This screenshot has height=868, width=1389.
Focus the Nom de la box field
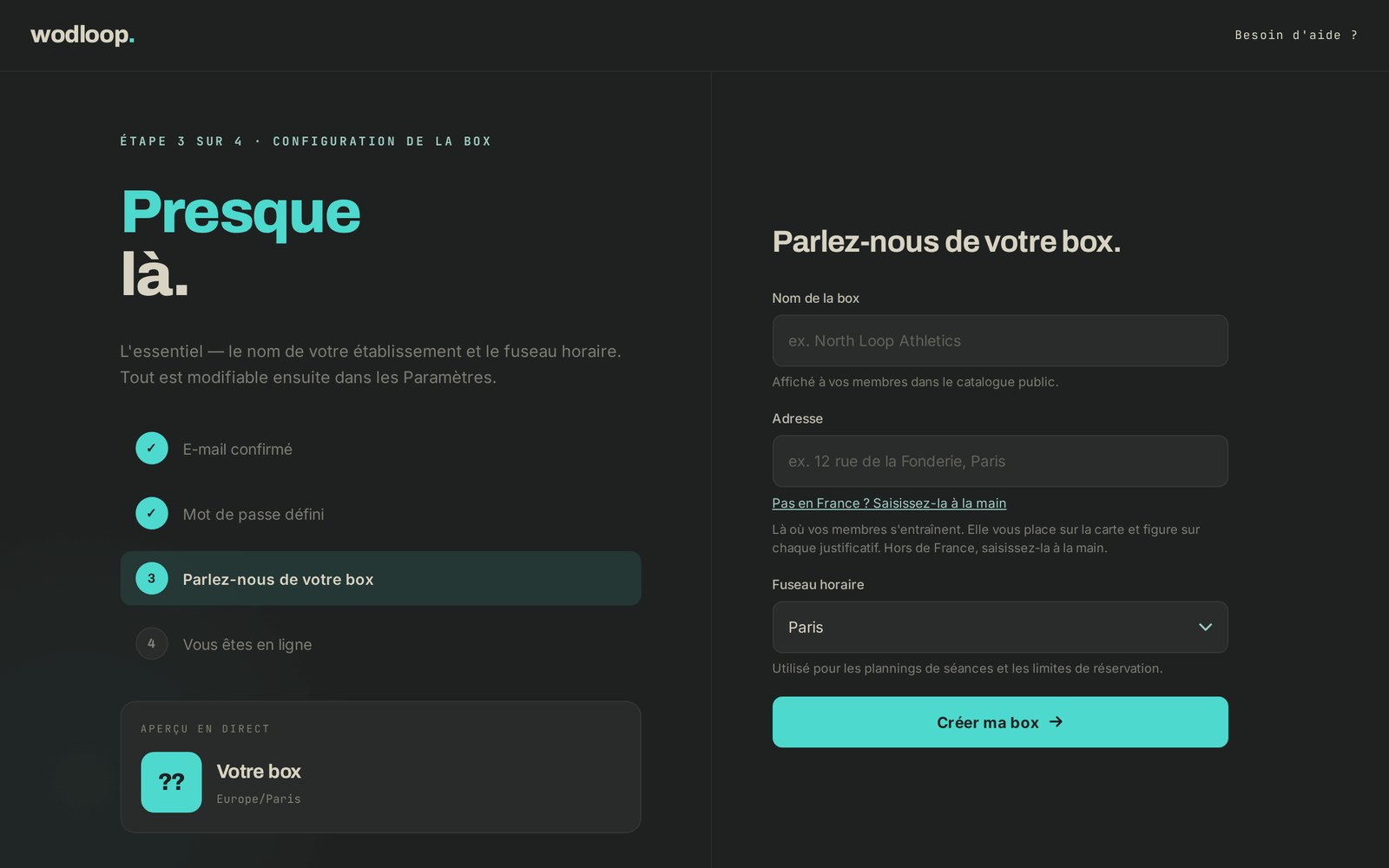coord(1000,341)
